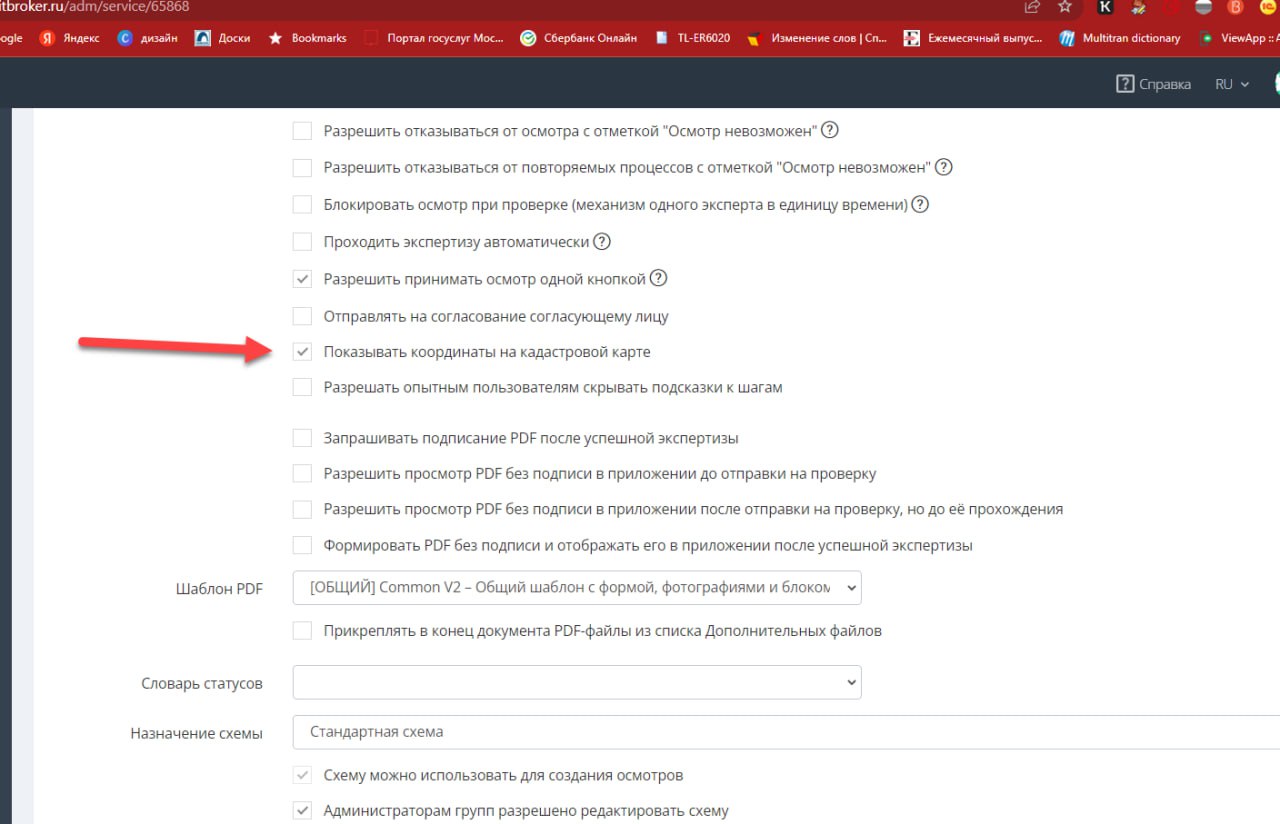Screen dimensions: 1280x824
Task: Open Справка help link in header
Action: click(1153, 84)
